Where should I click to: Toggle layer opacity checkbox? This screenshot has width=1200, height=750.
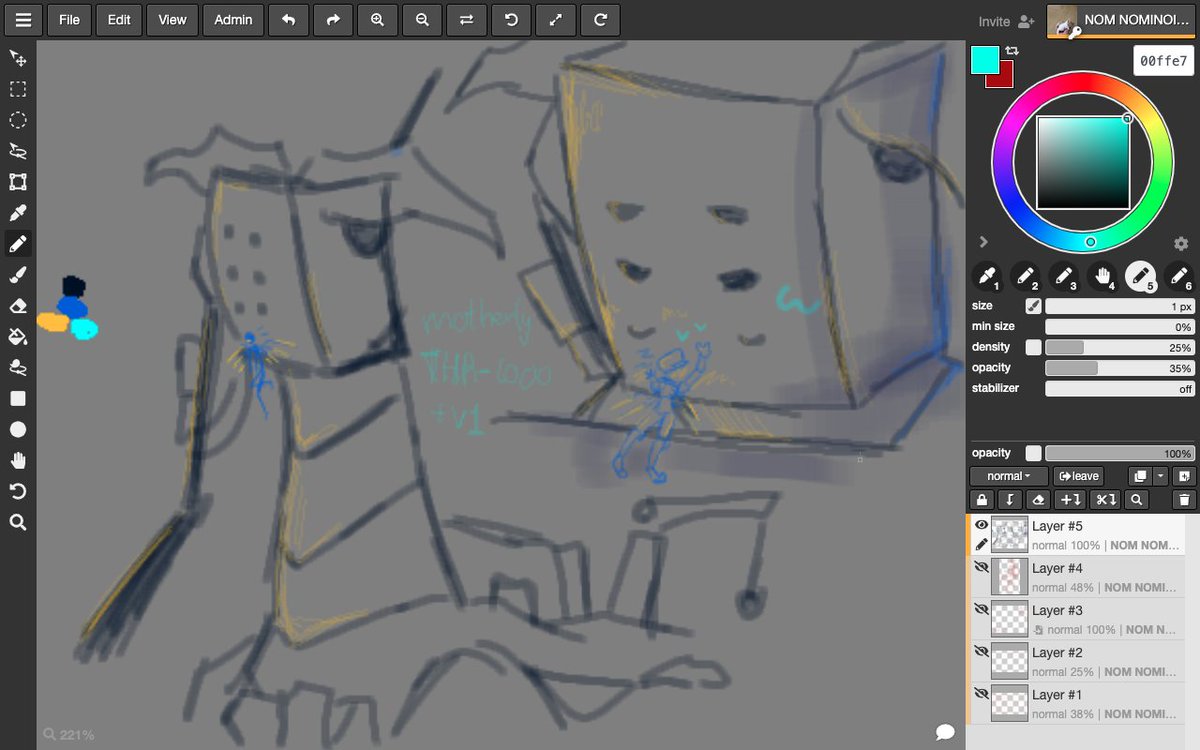pyautogui.click(x=1033, y=453)
